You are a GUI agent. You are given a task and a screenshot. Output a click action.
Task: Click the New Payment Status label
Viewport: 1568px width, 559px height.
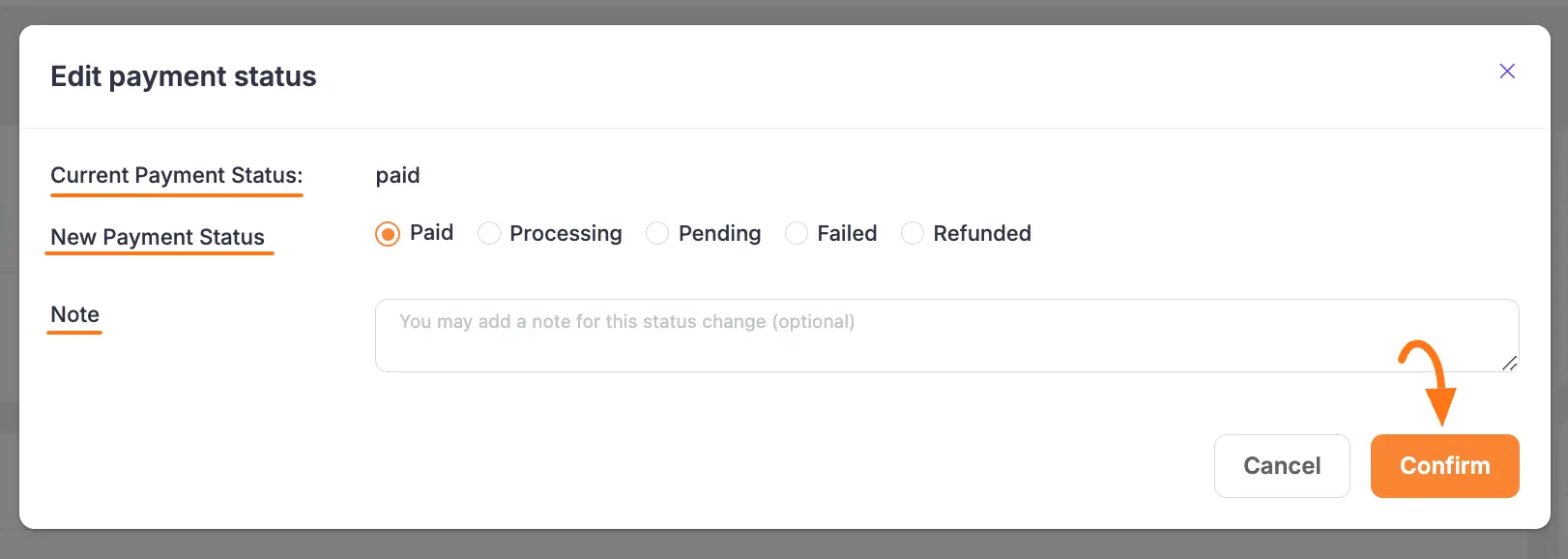click(159, 237)
